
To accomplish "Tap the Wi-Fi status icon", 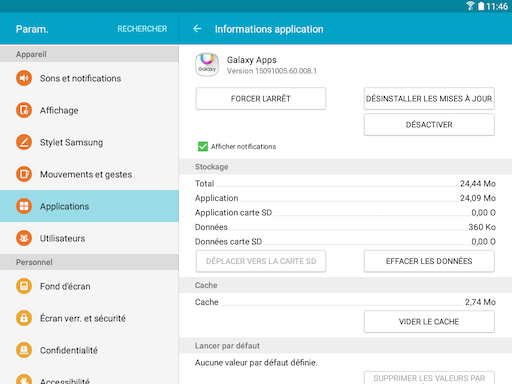I will click(x=470, y=6).
